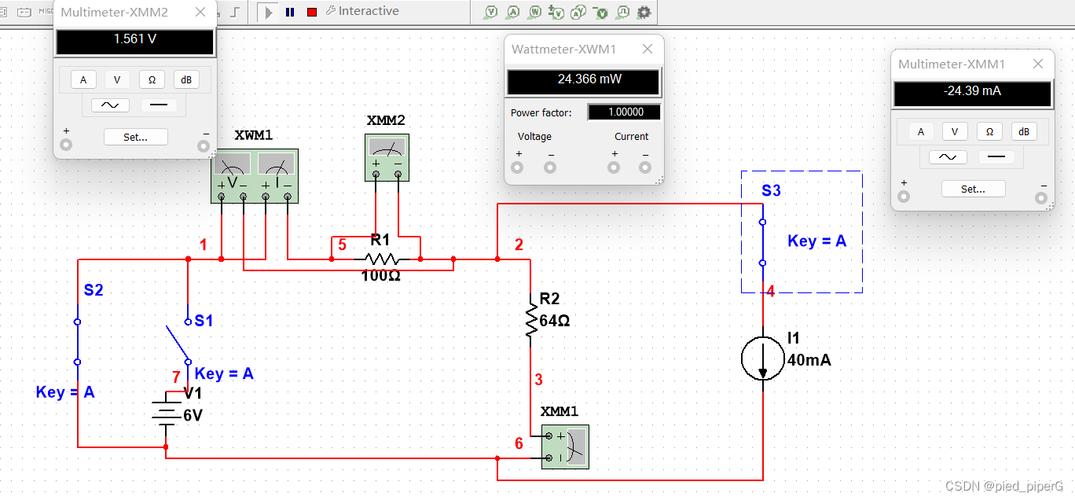Place a current probe from the toolbar
This screenshot has height=500, width=1075.
(x=513, y=12)
